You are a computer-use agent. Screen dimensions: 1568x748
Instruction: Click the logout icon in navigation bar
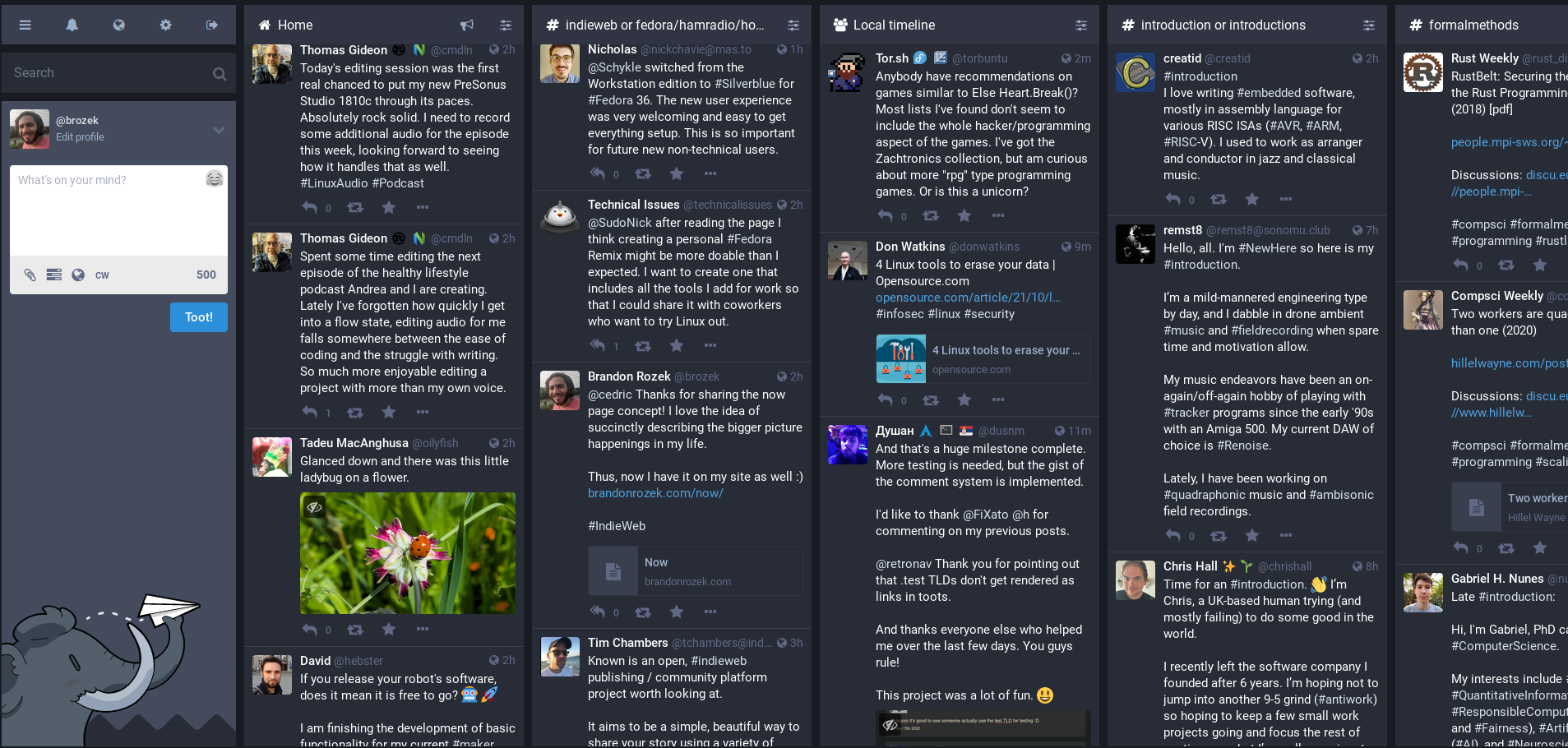(212, 25)
